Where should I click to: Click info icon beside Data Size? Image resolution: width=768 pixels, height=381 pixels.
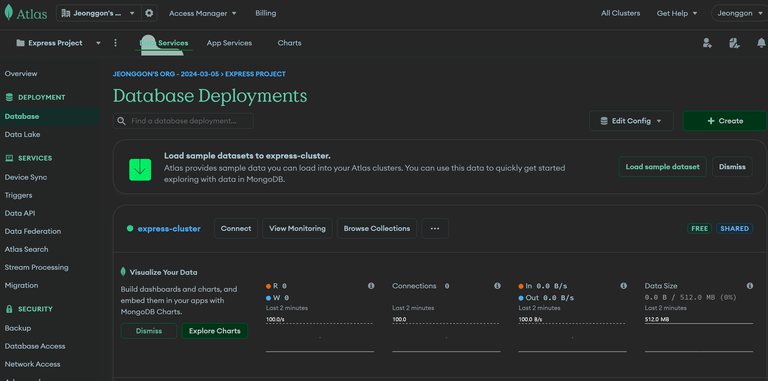(x=749, y=286)
